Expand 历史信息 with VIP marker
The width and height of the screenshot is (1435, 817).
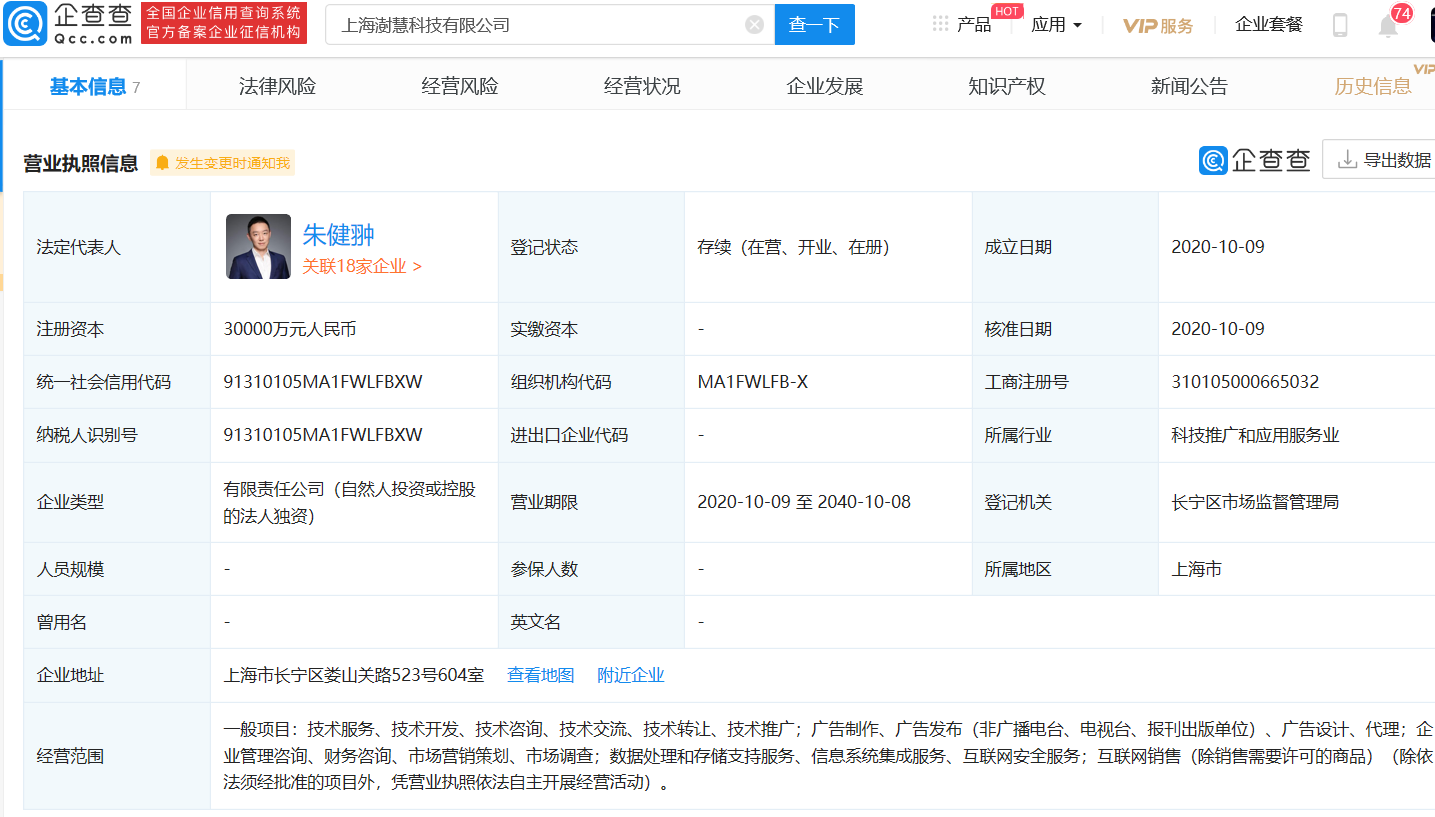click(x=1373, y=86)
